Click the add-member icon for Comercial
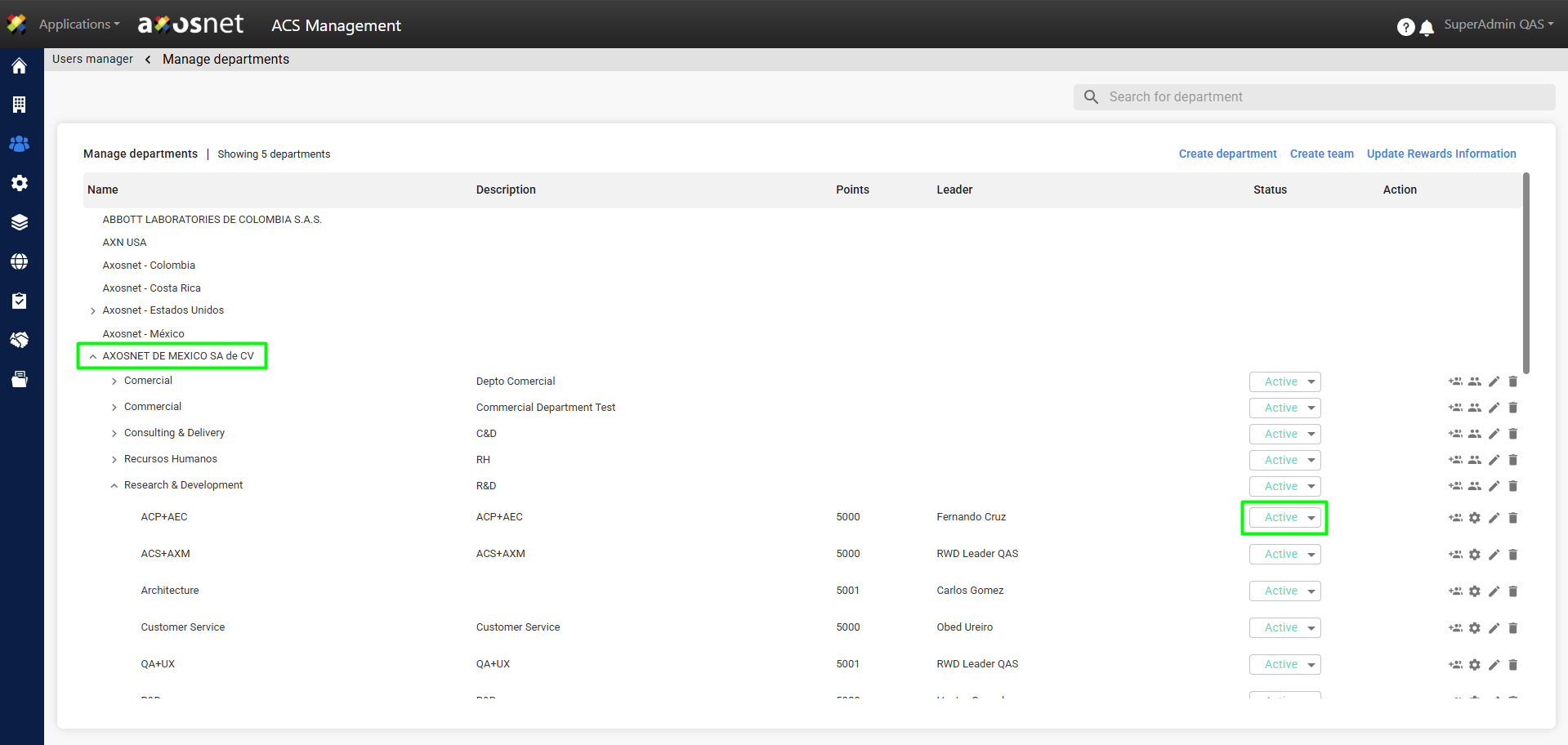This screenshot has width=1568, height=745. point(1455,381)
